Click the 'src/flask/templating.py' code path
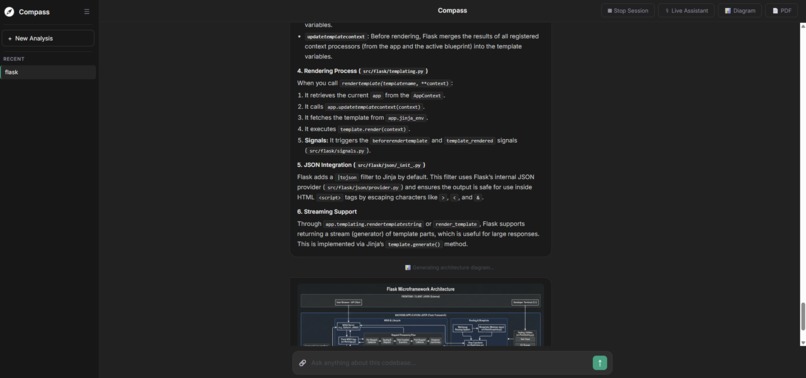Image resolution: width=806 pixels, height=378 pixels. (392, 71)
